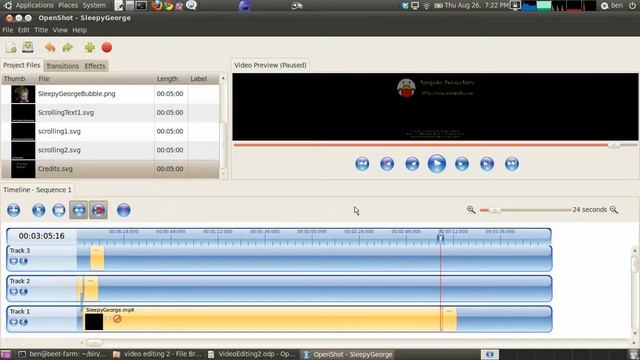Select Credits.svg in project files
The image size is (640, 360).
[110, 169]
